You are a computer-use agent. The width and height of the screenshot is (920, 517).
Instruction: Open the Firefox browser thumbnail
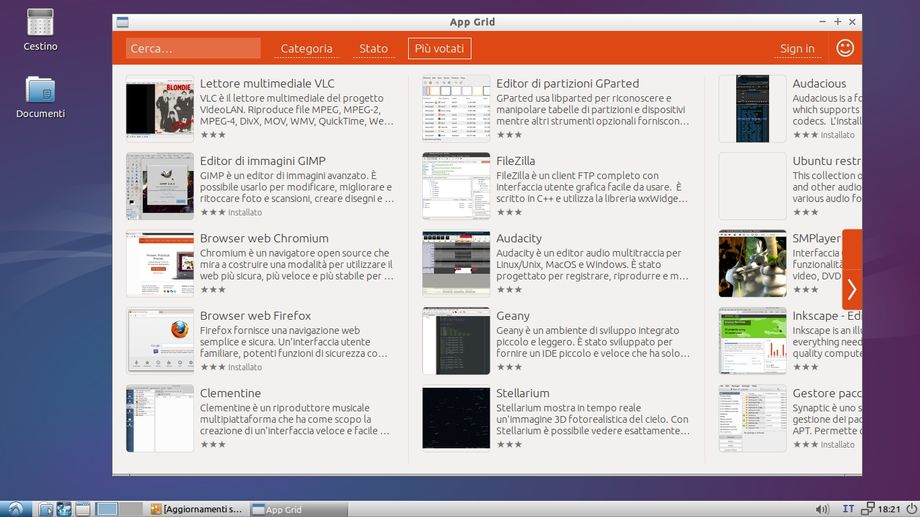coord(160,341)
